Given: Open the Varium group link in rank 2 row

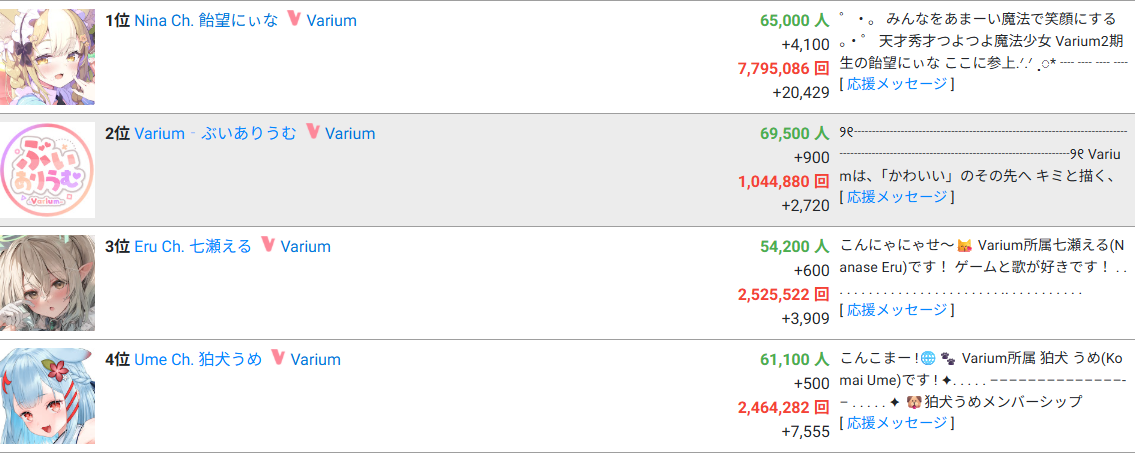Looking at the screenshot, I should [x=350, y=133].
